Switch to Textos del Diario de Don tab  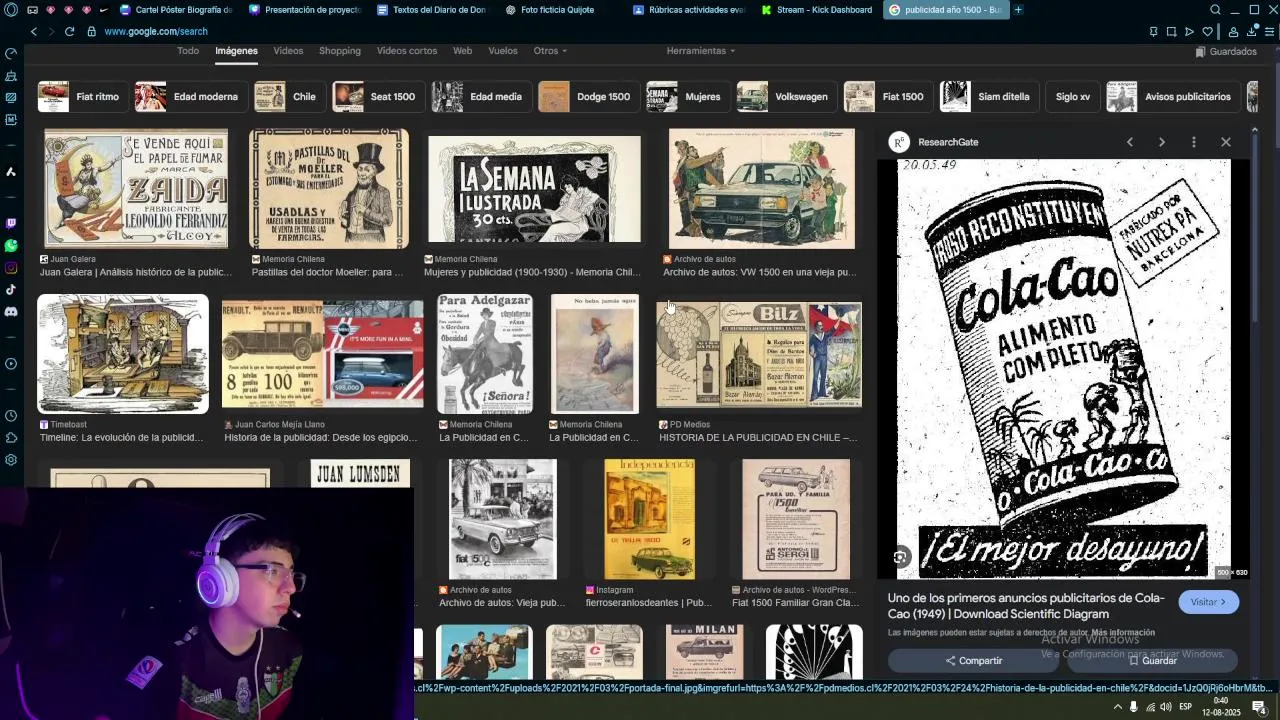click(x=432, y=10)
